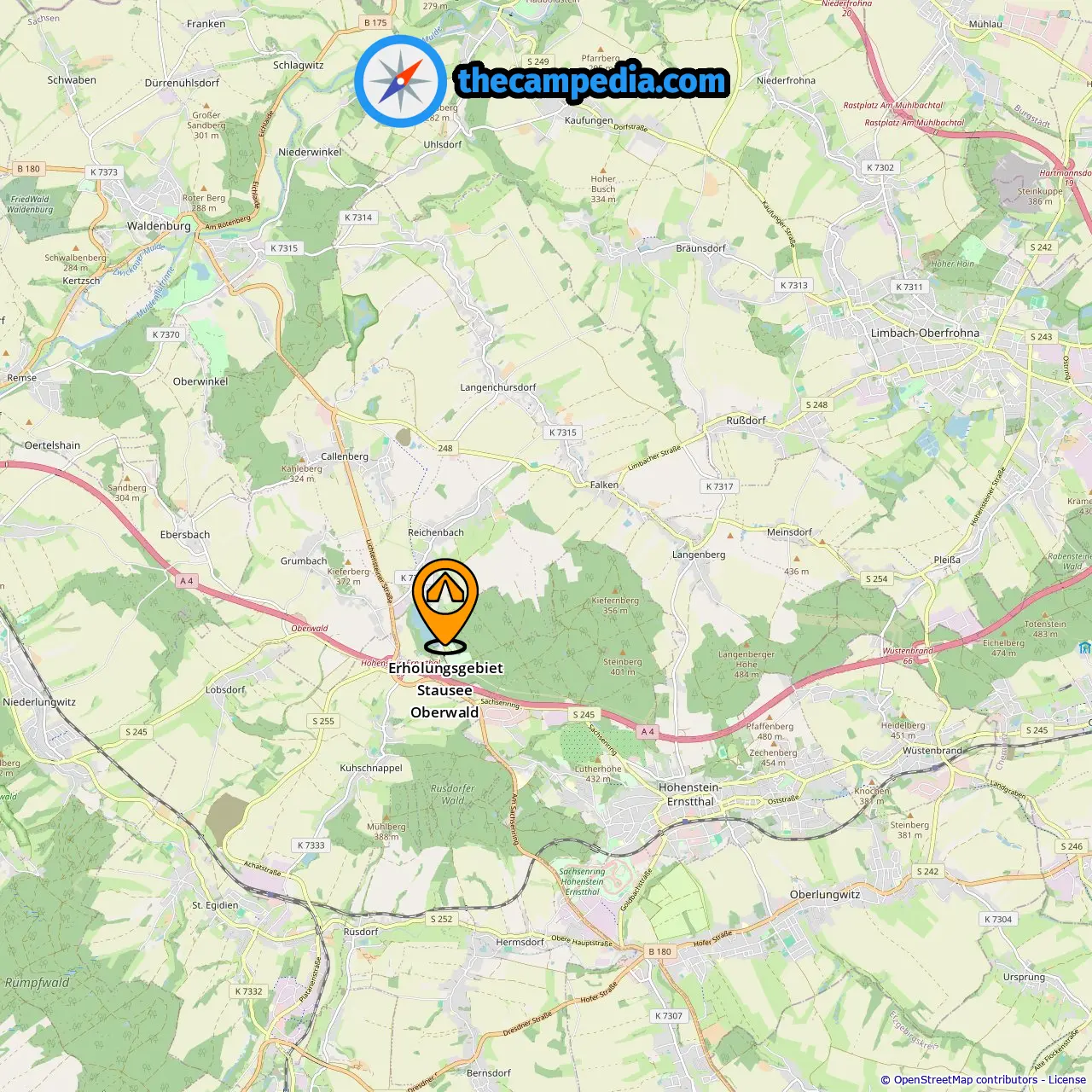Click the Erholungsgebiet Stausee Oberwald label
Image resolution: width=1092 pixels, height=1092 pixels.
click(x=445, y=690)
